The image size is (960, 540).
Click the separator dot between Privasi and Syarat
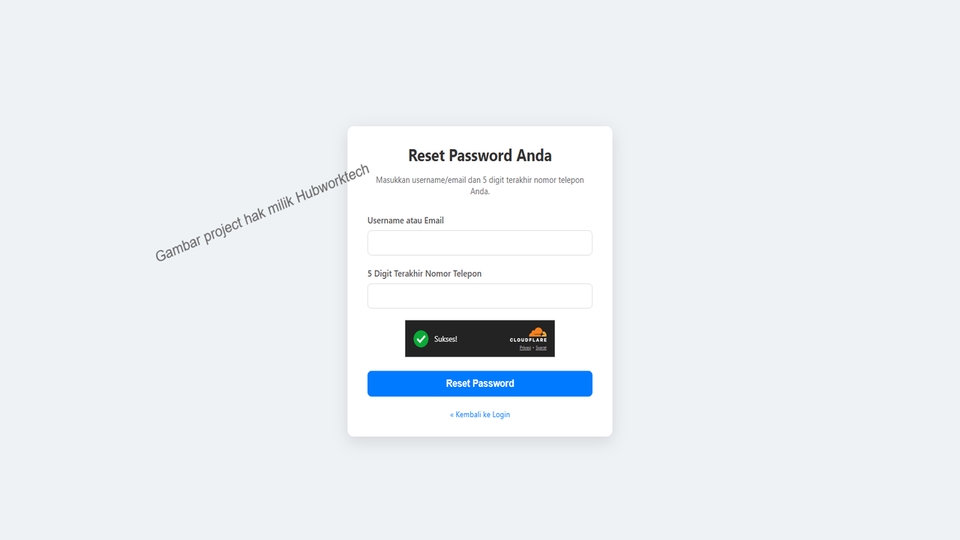[x=533, y=348]
